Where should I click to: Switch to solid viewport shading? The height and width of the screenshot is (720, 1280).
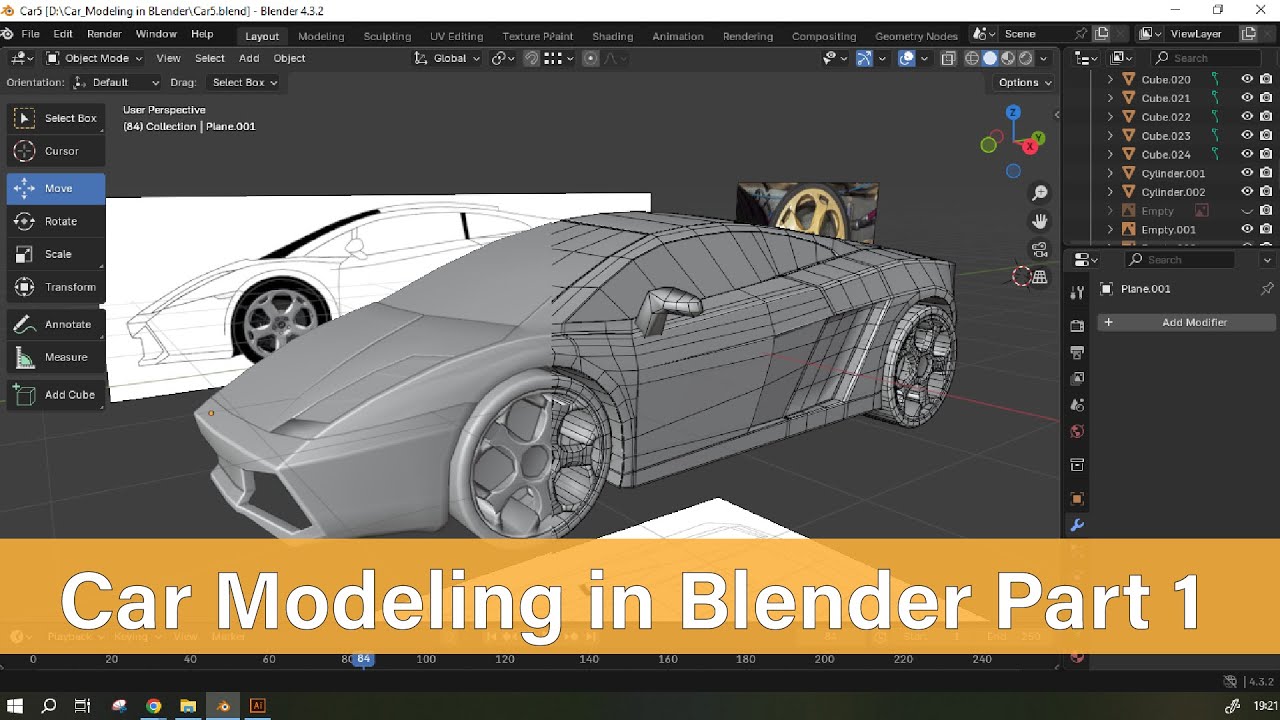point(990,58)
